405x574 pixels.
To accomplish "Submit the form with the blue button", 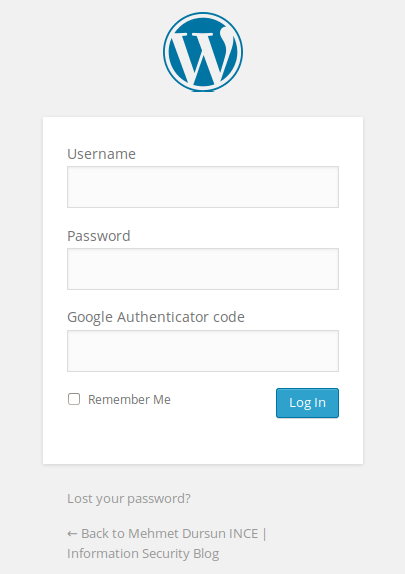I will [x=307, y=403].
